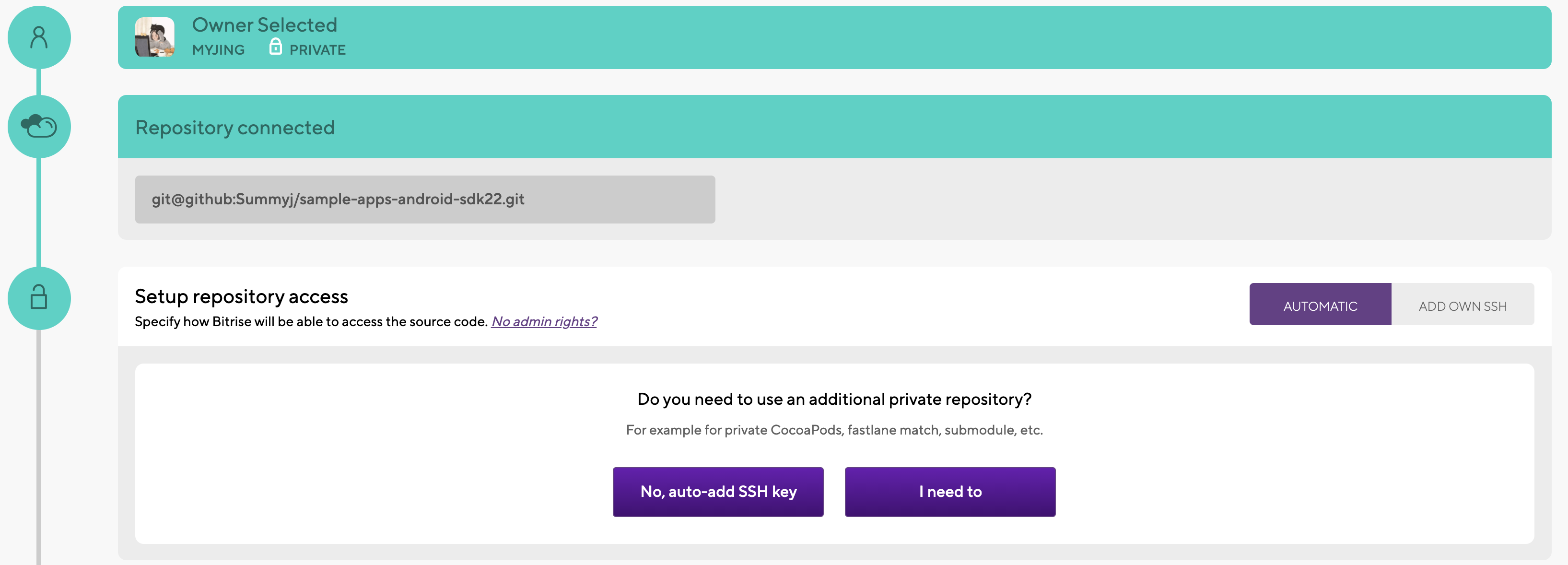Viewport: 1568px width, 565px height.
Task: Click the git repository URL field
Action: 424,199
